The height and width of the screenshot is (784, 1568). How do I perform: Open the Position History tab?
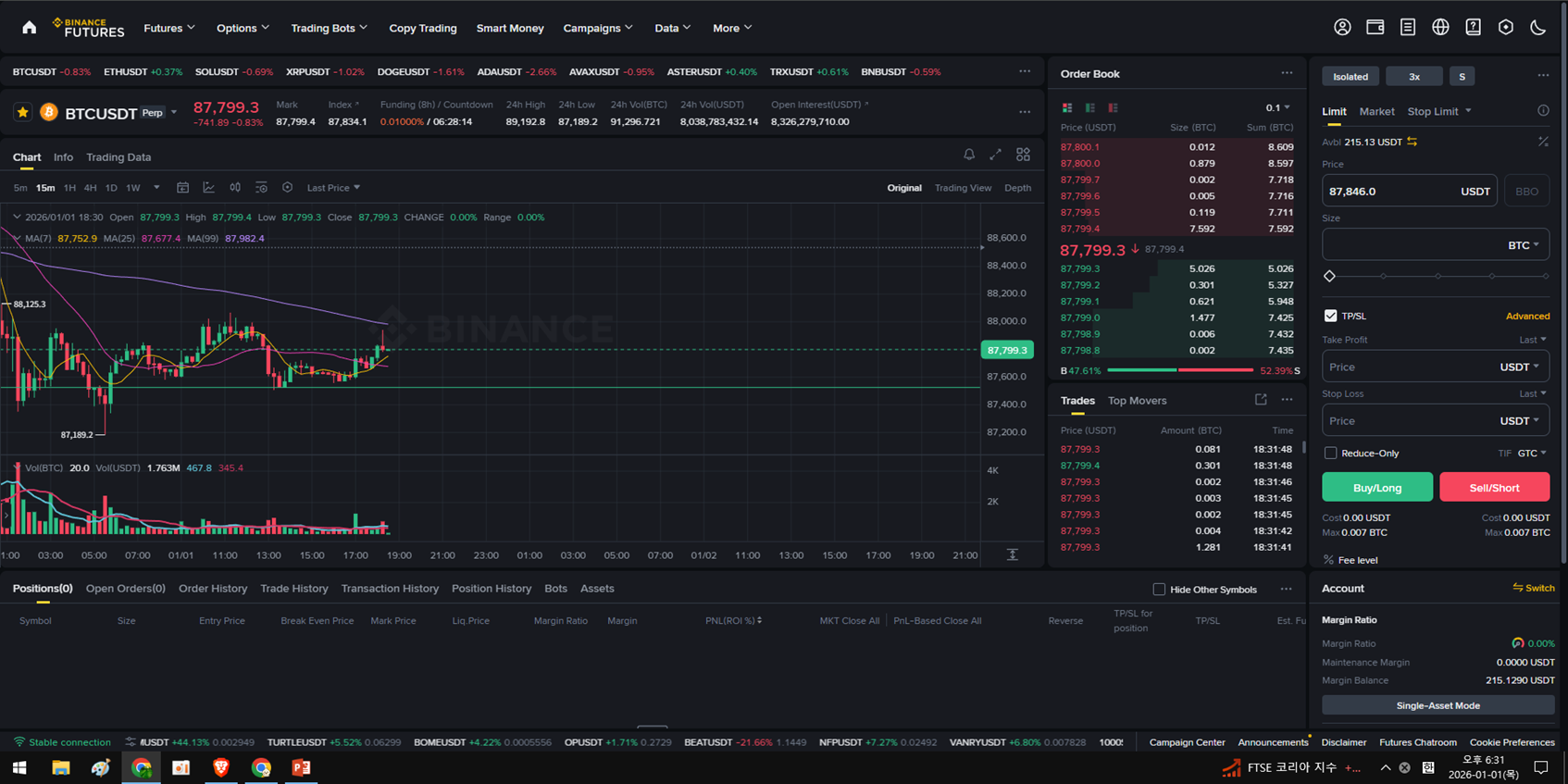tap(492, 589)
